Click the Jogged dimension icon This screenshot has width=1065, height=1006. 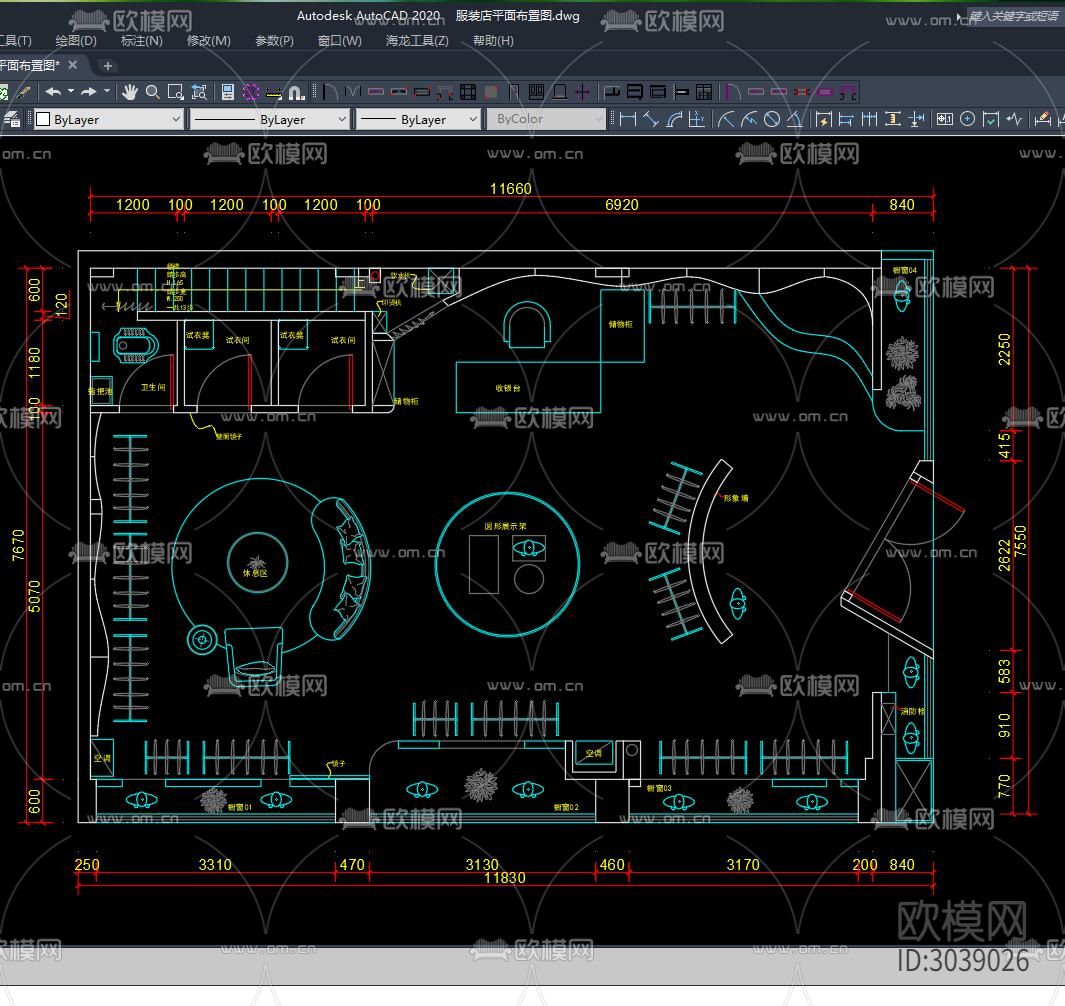tap(749, 120)
